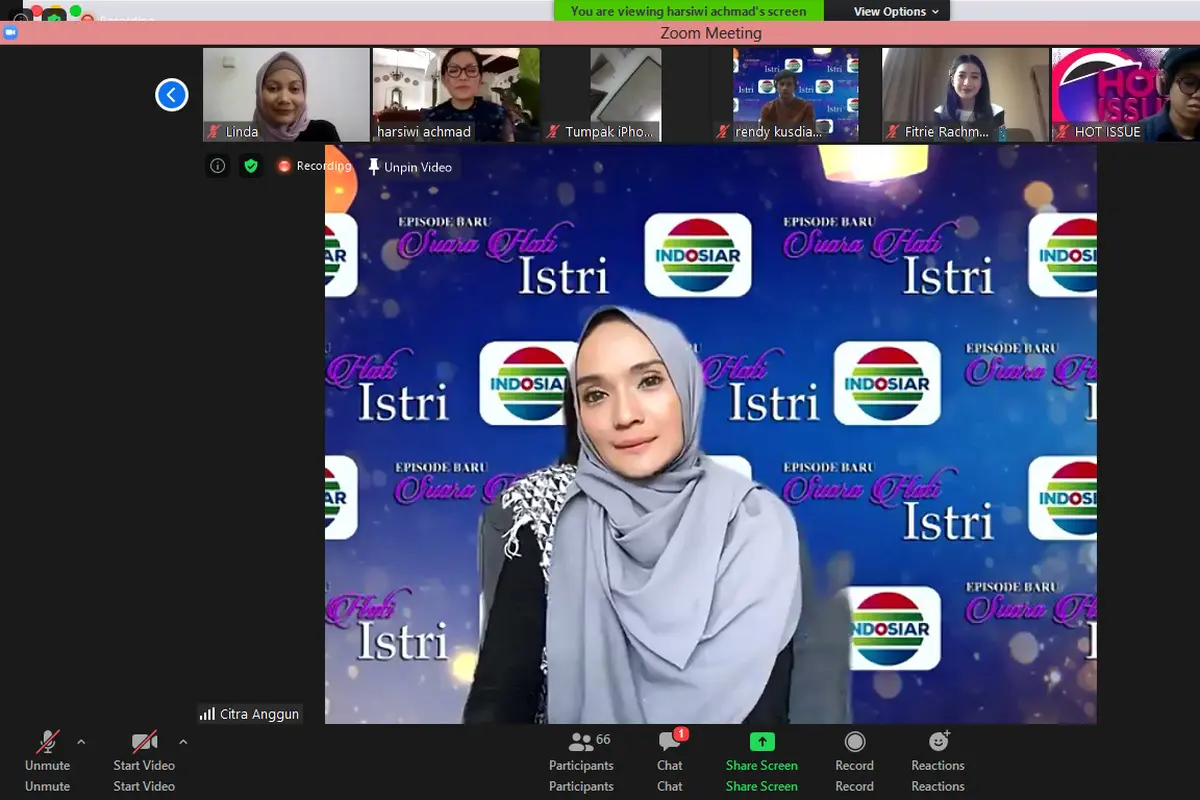Click the Record circle icon
This screenshot has width=1200, height=800.
point(854,741)
